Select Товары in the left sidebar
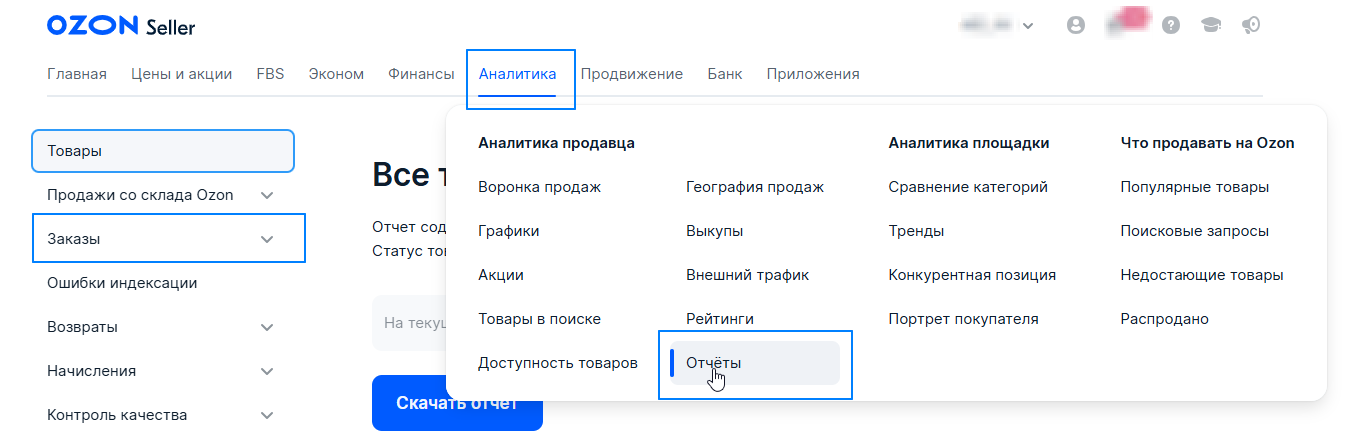1354x448 pixels. point(163,151)
